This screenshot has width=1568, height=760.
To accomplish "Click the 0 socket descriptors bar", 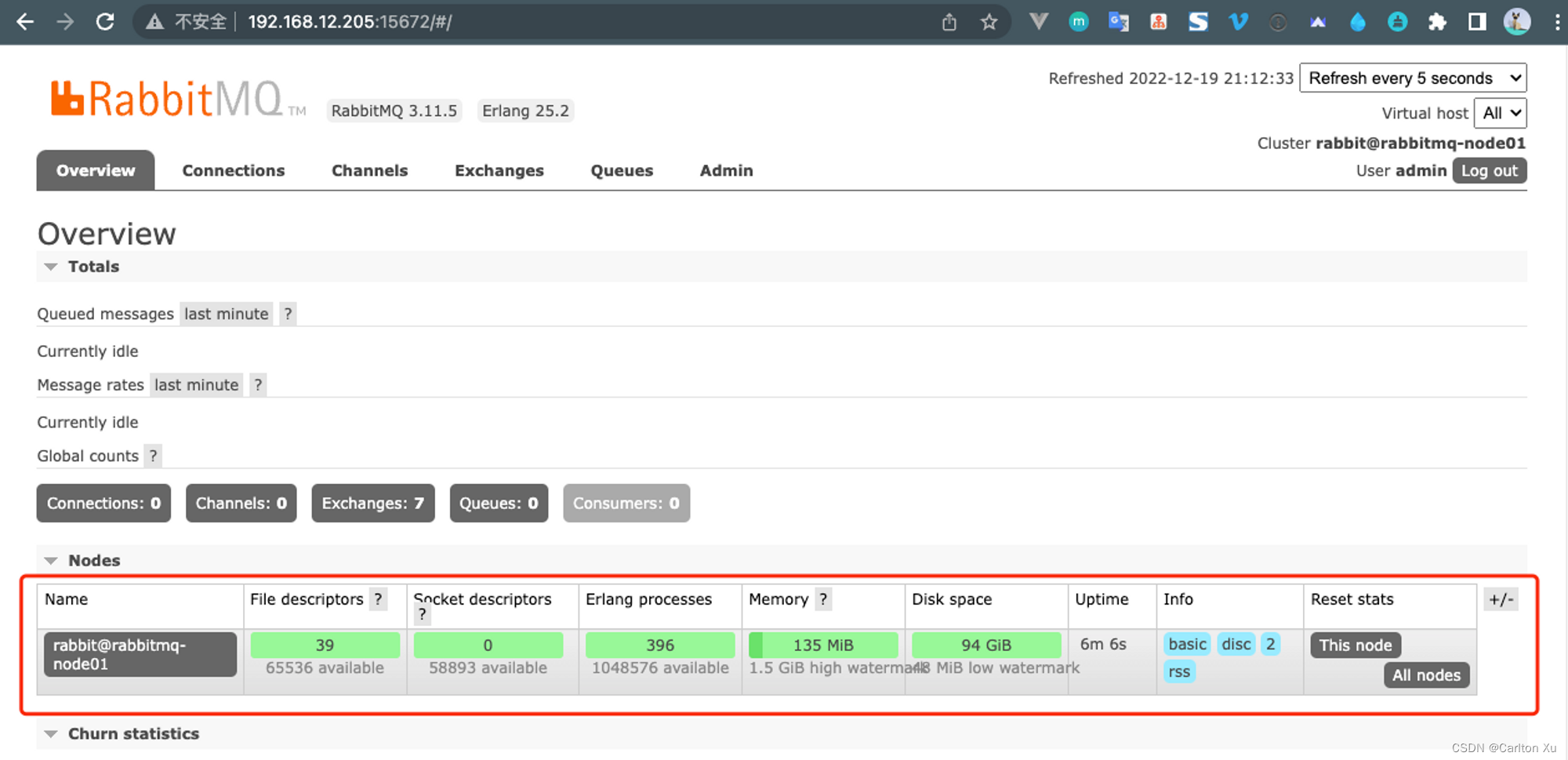I will point(488,645).
